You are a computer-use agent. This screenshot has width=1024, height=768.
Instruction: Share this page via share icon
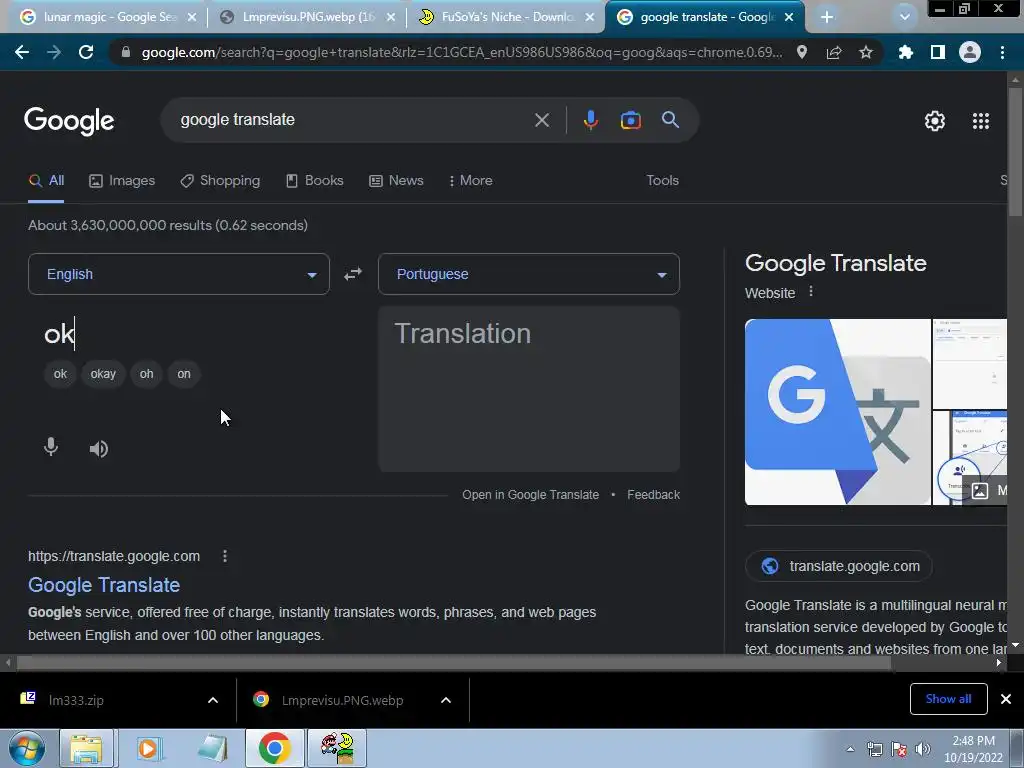(x=834, y=52)
